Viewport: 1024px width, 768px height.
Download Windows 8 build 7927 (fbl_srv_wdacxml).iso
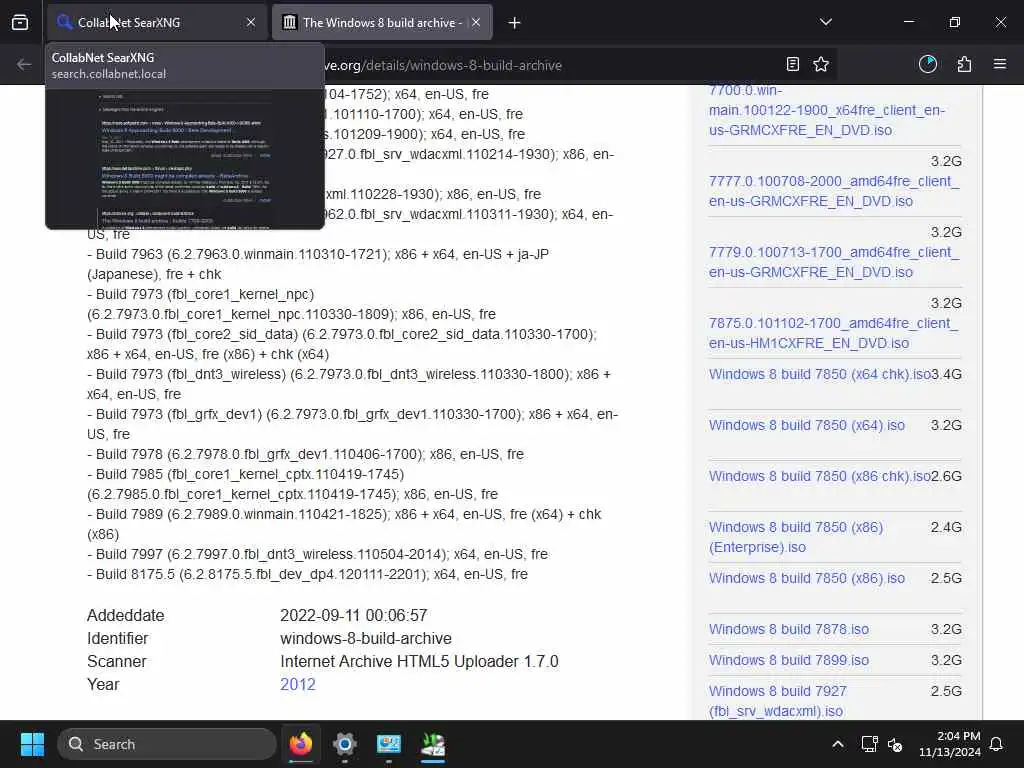(x=777, y=701)
